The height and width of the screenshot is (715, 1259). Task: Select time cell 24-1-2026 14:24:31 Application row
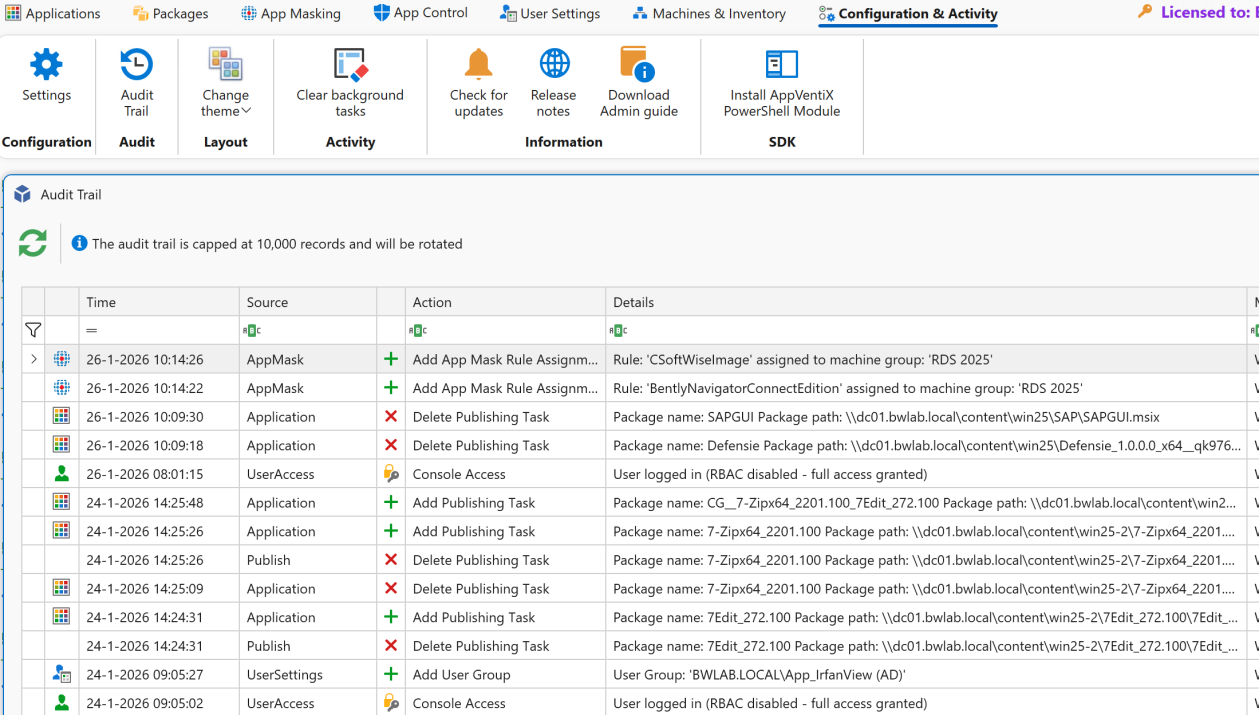coord(159,617)
